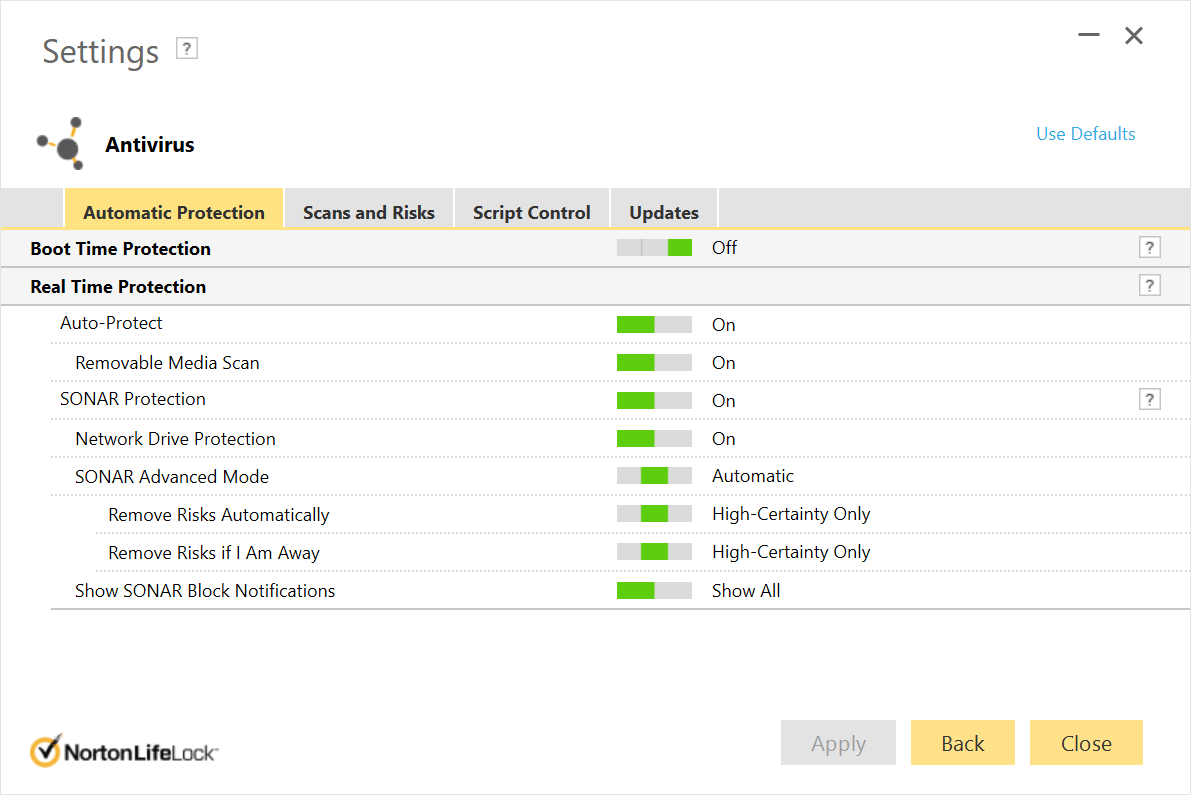Adjust the Remove Risks Automatically slider
The height and width of the screenshot is (795, 1191).
[x=654, y=514]
